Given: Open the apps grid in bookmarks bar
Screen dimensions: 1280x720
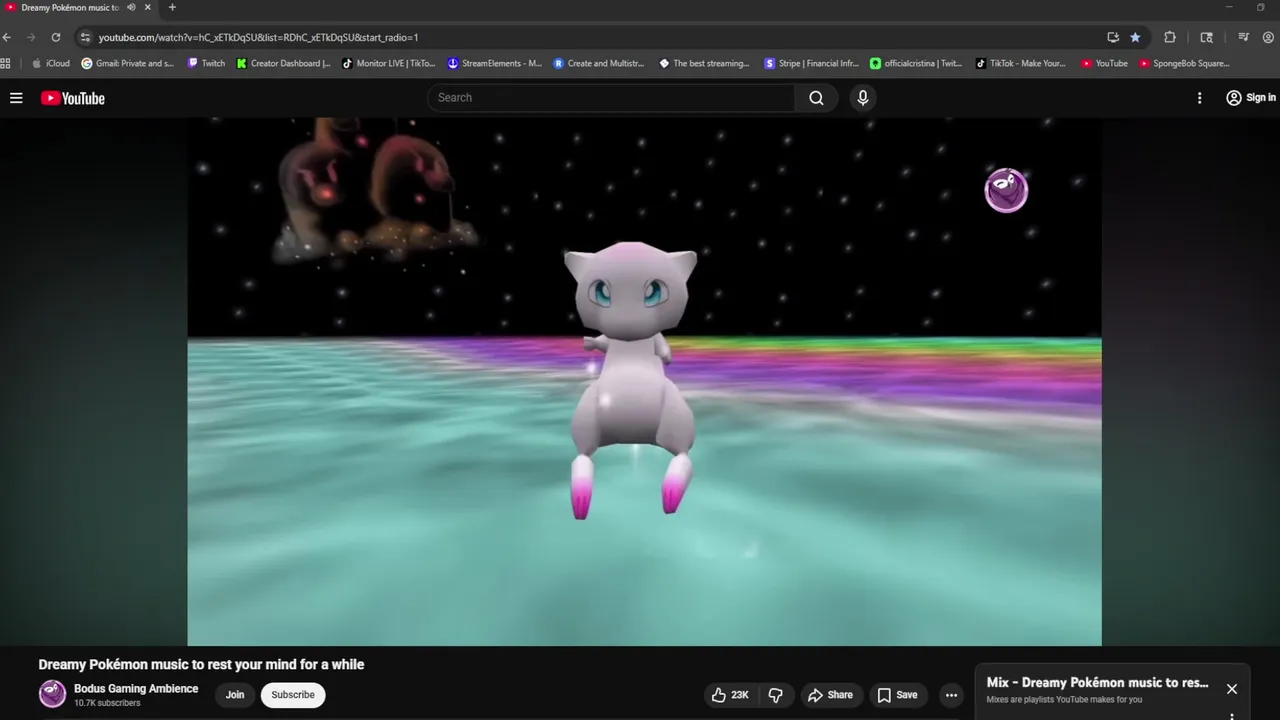Looking at the screenshot, I should 6,63.
